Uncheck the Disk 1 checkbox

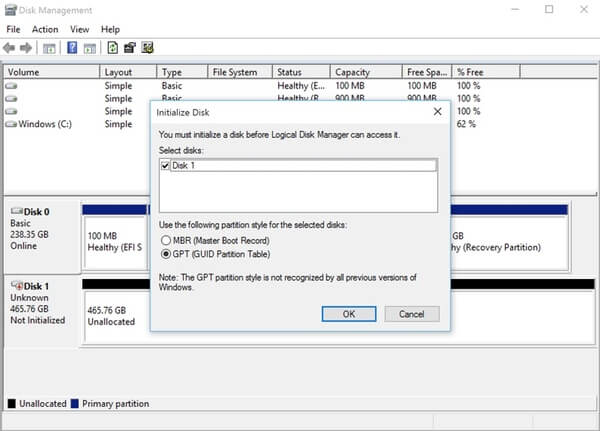point(165,166)
